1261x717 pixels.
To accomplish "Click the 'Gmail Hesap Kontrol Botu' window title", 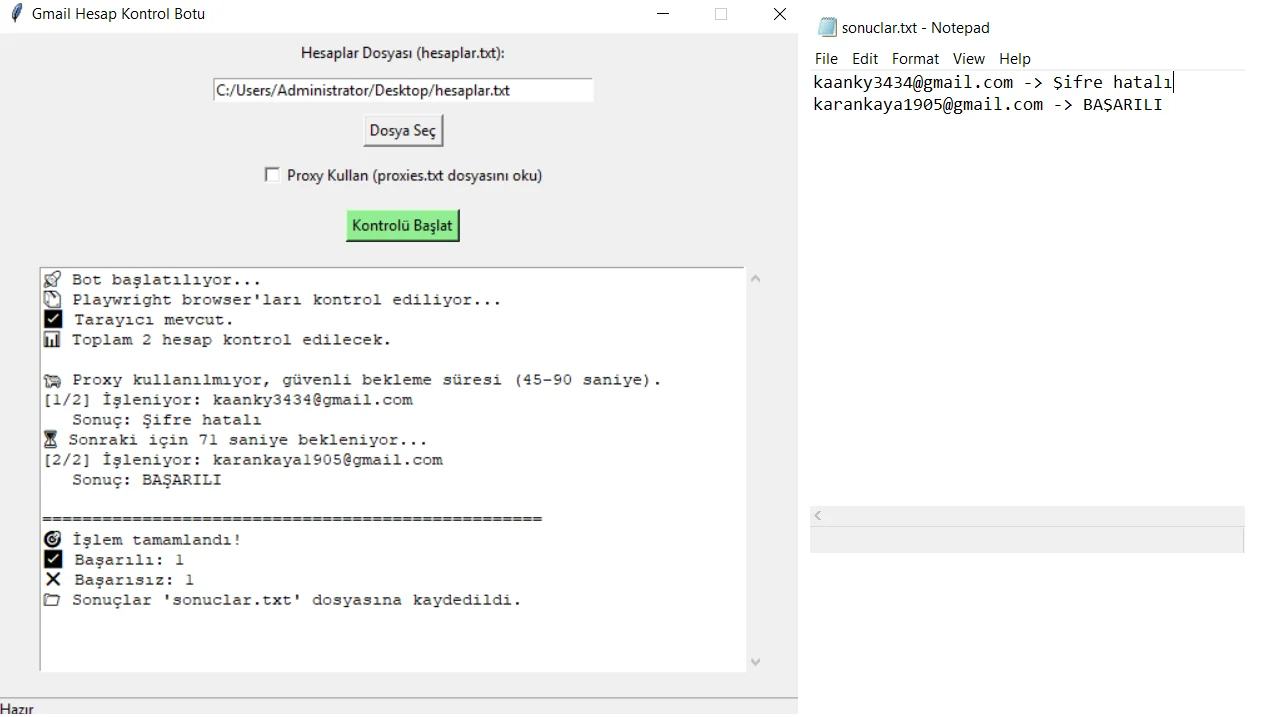I will [118, 14].
